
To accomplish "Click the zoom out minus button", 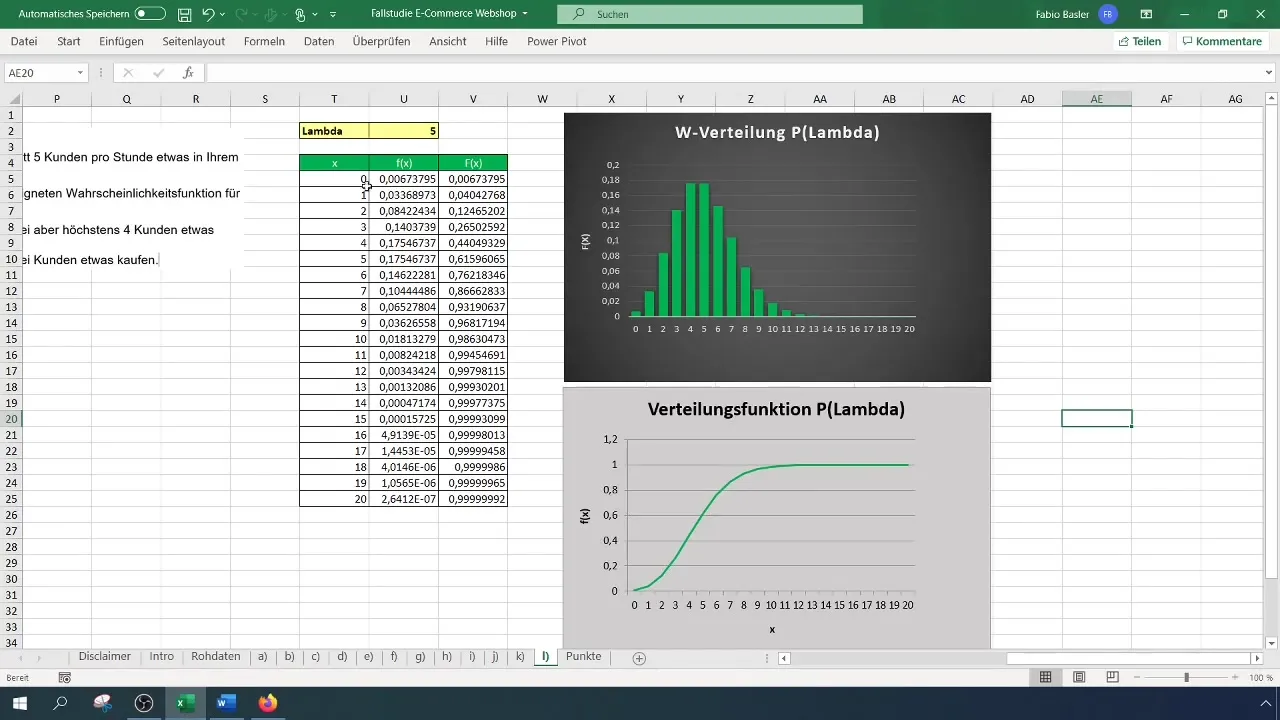I will pyautogui.click(x=1137, y=678).
